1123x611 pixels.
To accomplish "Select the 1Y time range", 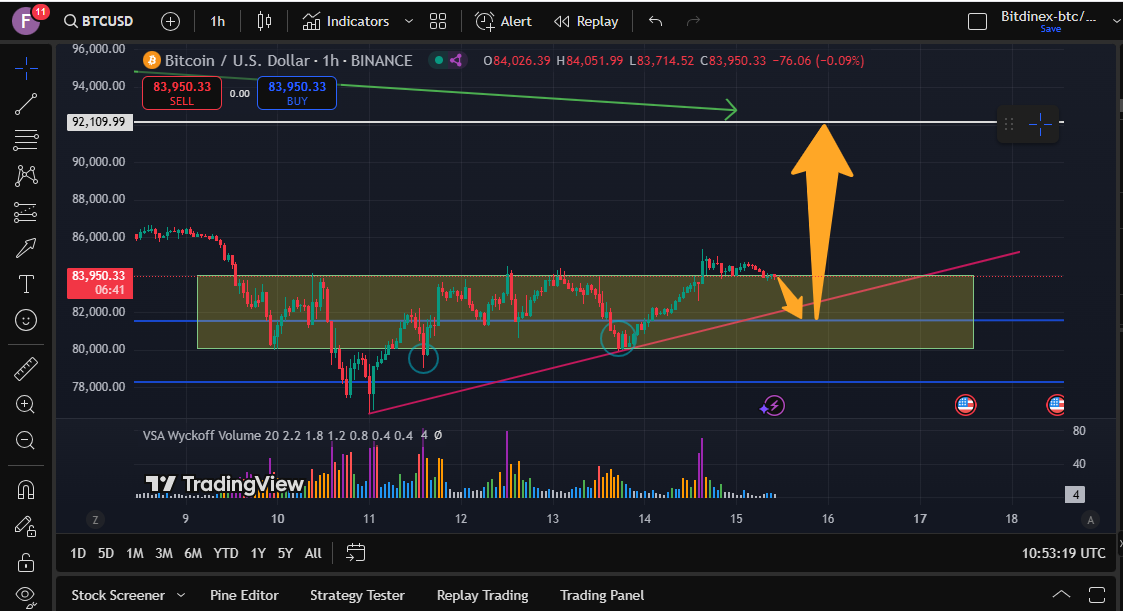I will coord(258,553).
